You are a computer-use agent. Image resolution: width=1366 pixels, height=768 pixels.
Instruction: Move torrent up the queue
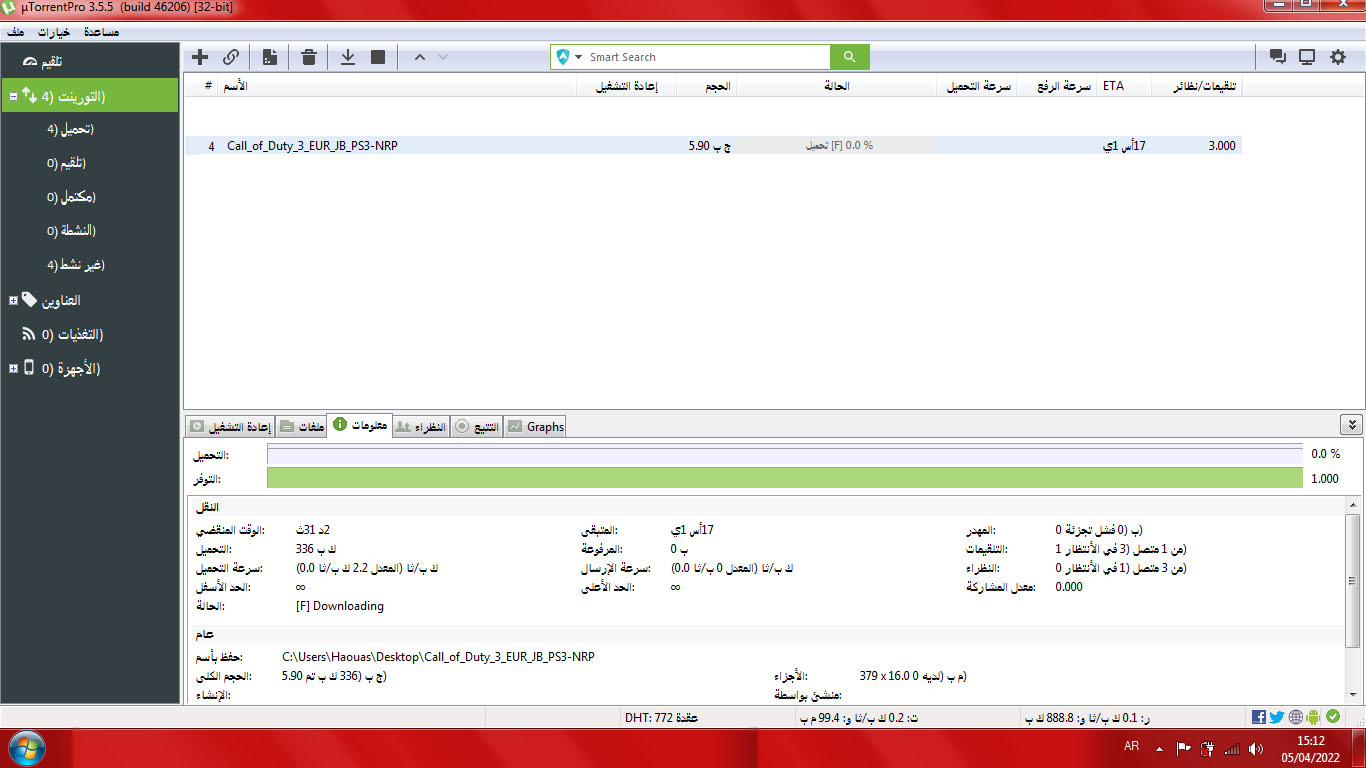click(420, 57)
